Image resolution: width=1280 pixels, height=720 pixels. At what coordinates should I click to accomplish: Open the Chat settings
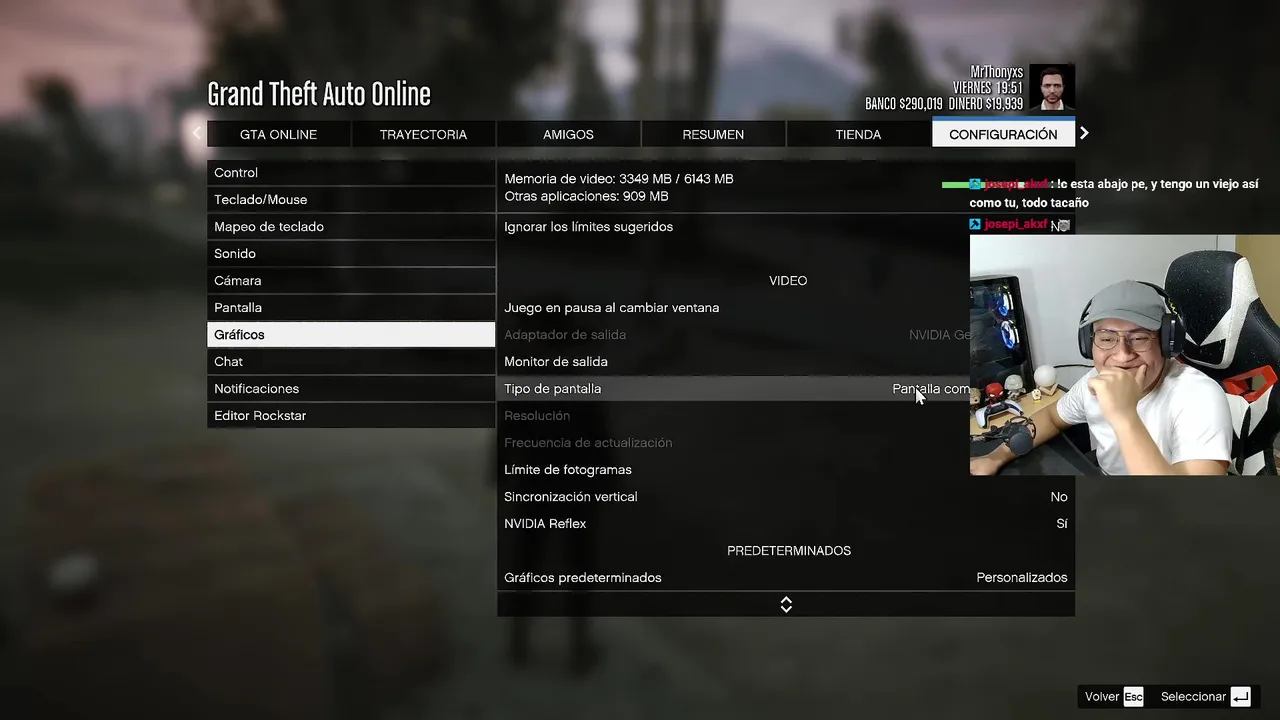[351, 362]
